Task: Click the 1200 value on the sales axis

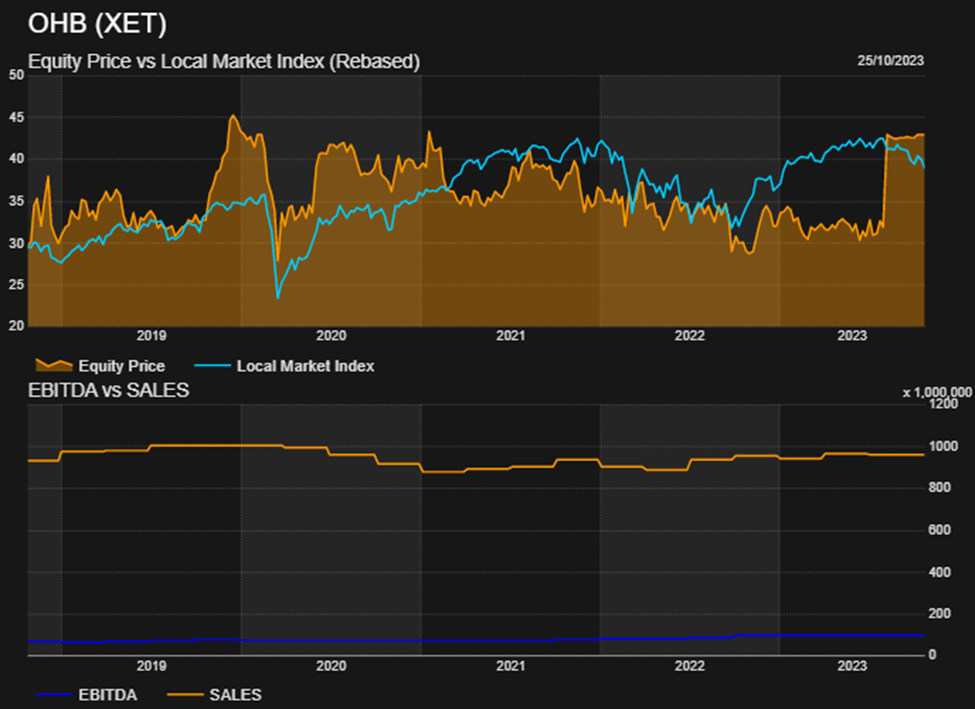Action: (943, 404)
